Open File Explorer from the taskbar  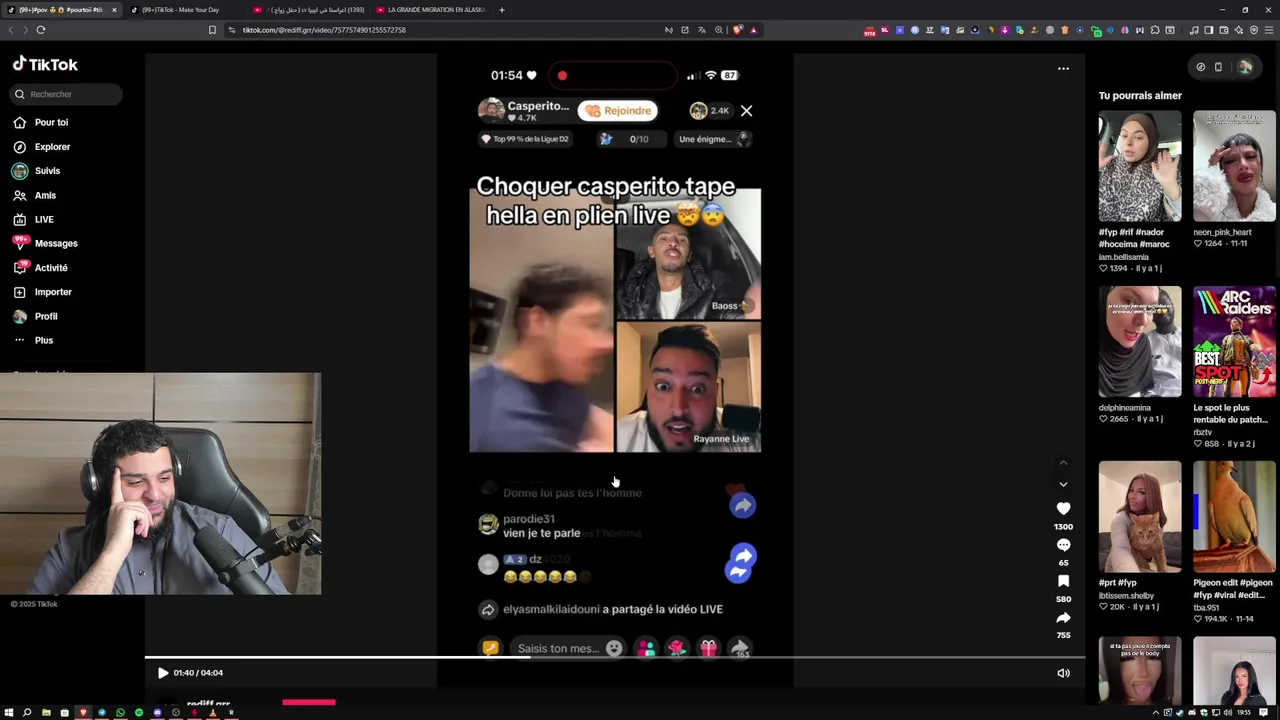[46, 713]
